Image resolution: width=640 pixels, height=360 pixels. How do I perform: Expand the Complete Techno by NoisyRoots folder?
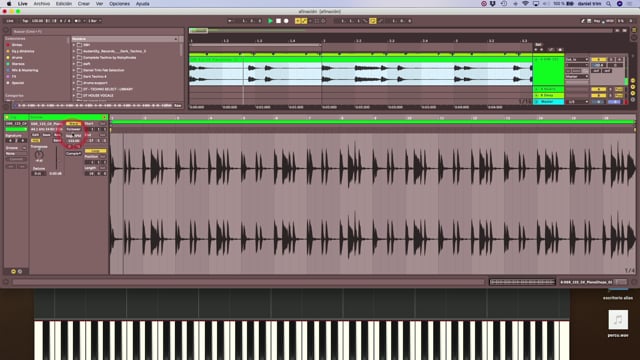click(x=74, y=58)
